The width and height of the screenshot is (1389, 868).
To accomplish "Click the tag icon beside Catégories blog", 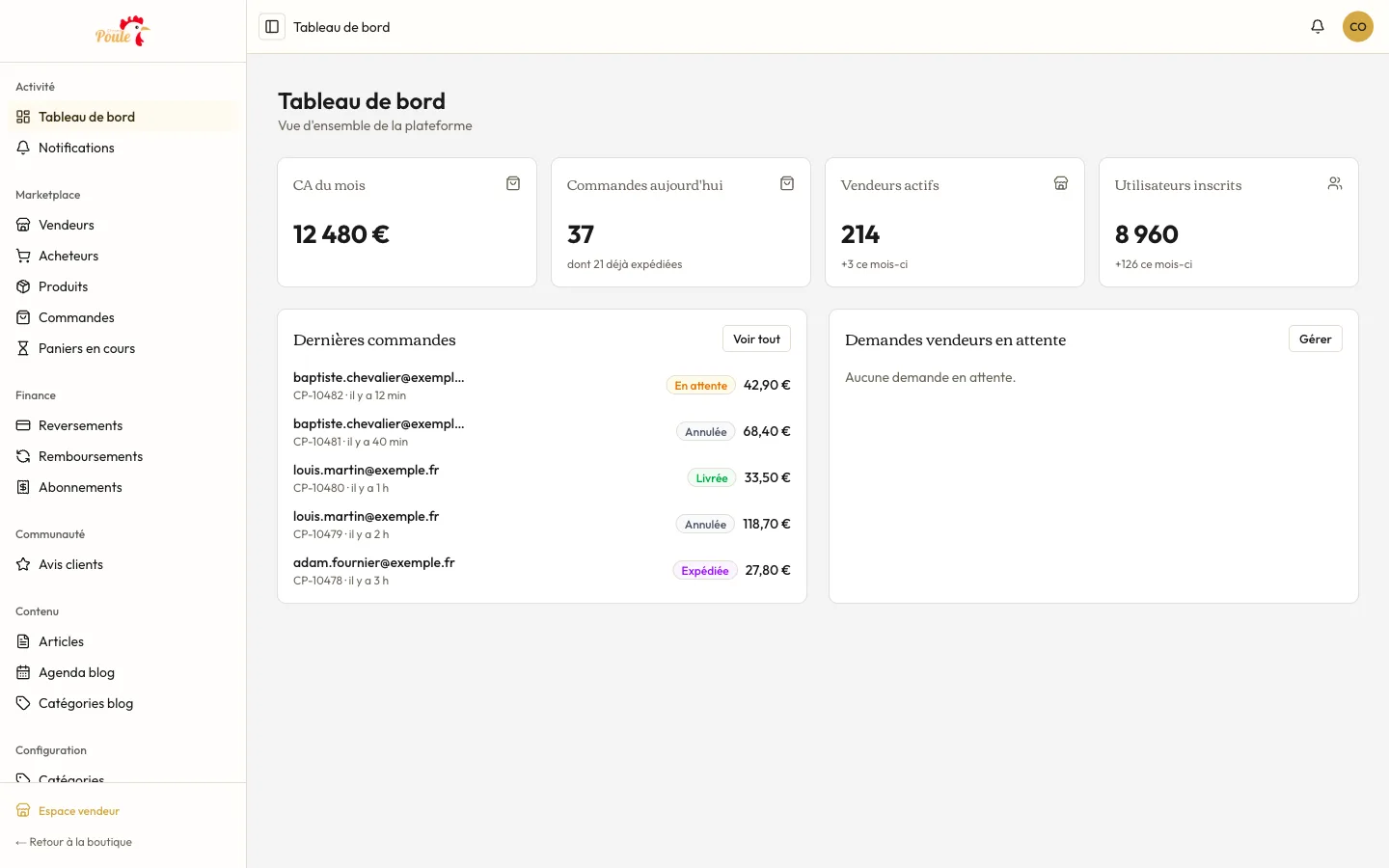I will pyautogui.click(x=23, y=703).
